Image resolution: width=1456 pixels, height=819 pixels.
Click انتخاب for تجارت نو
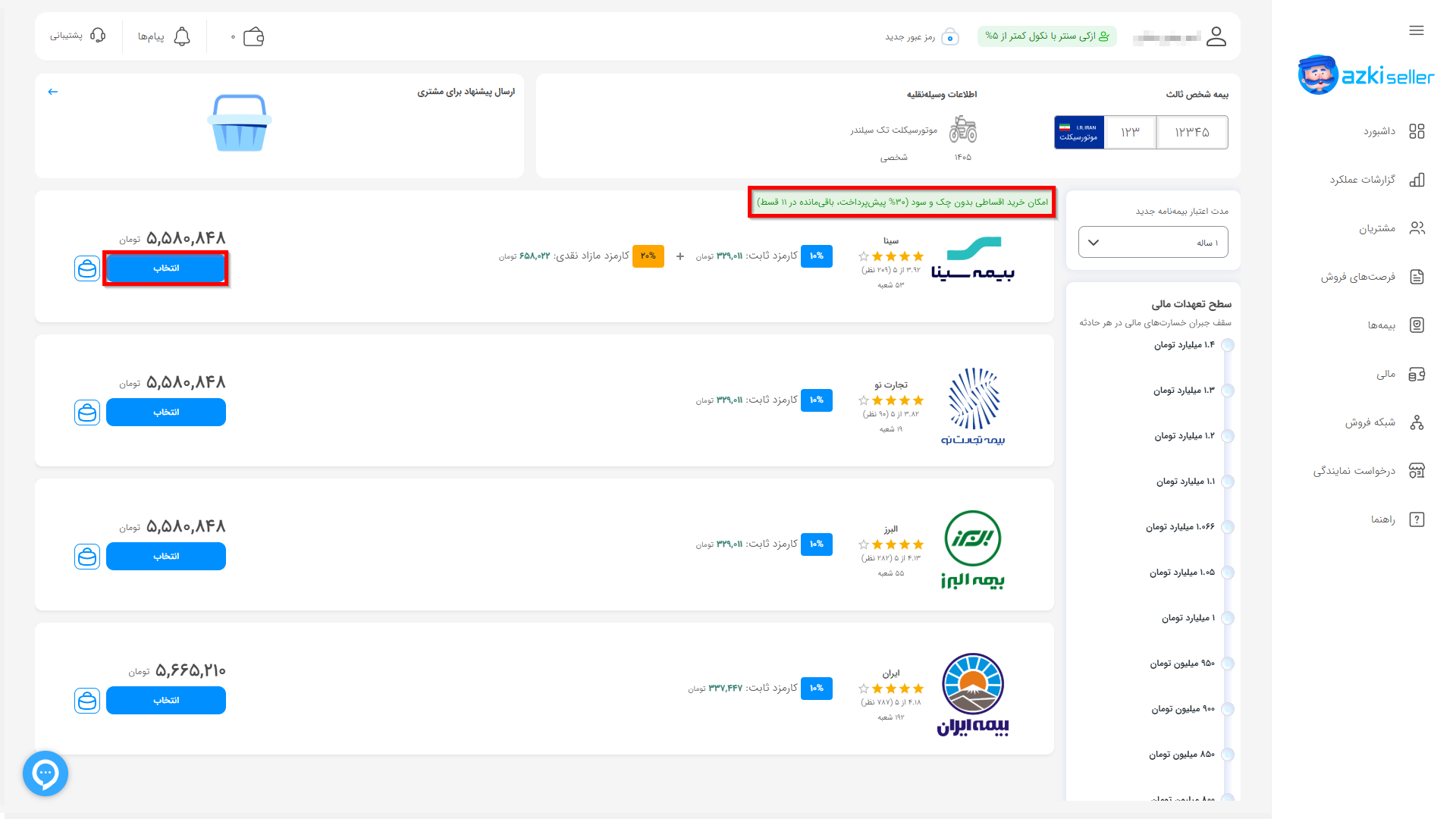(x=166, y=413)
